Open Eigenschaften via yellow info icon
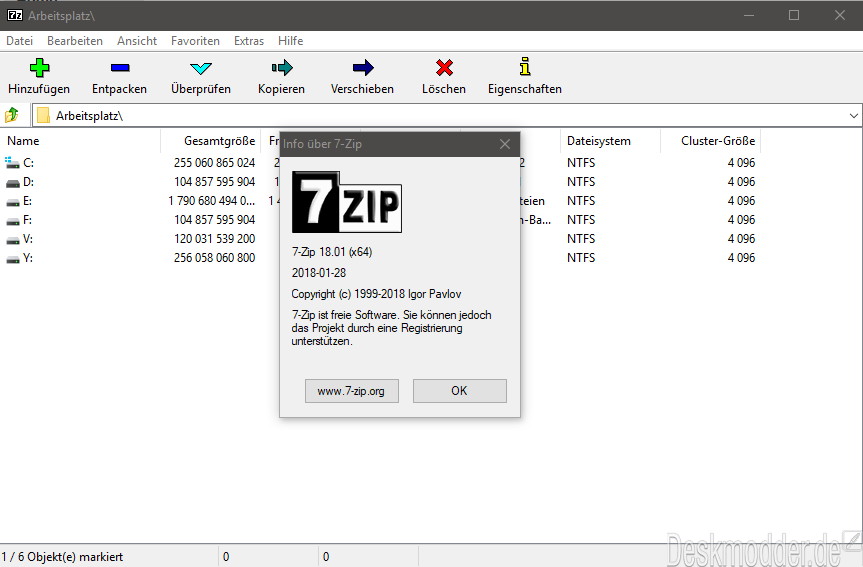 (525, 67)
